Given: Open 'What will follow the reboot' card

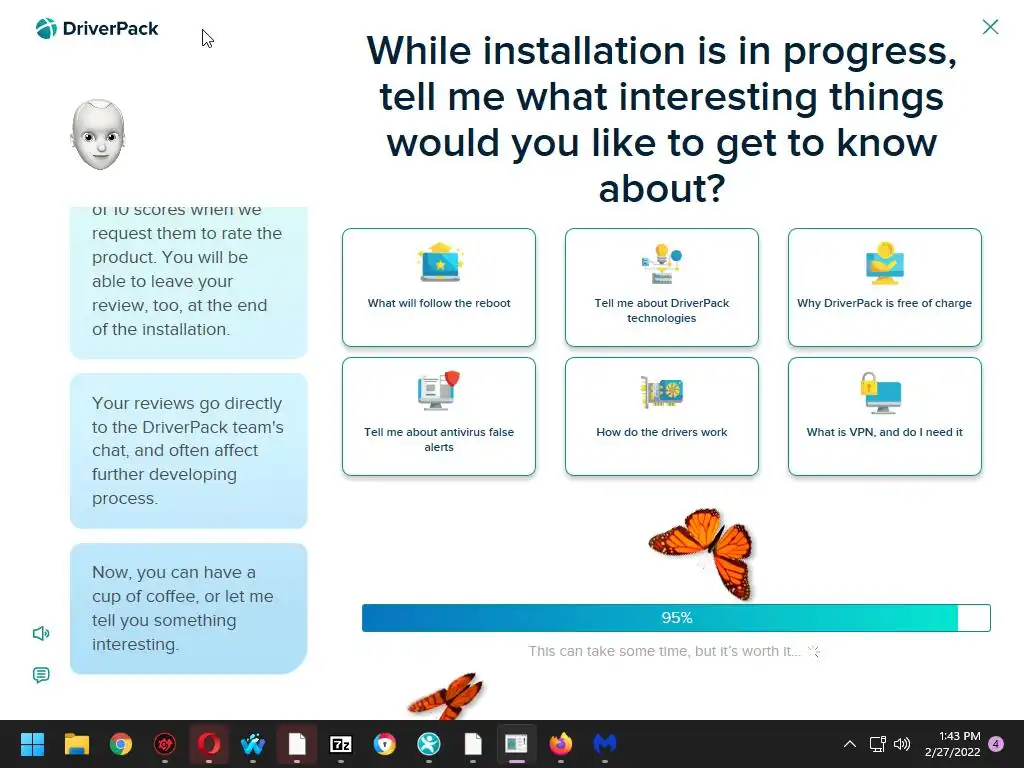Looking at the screenshot, I should coord(439,287).
